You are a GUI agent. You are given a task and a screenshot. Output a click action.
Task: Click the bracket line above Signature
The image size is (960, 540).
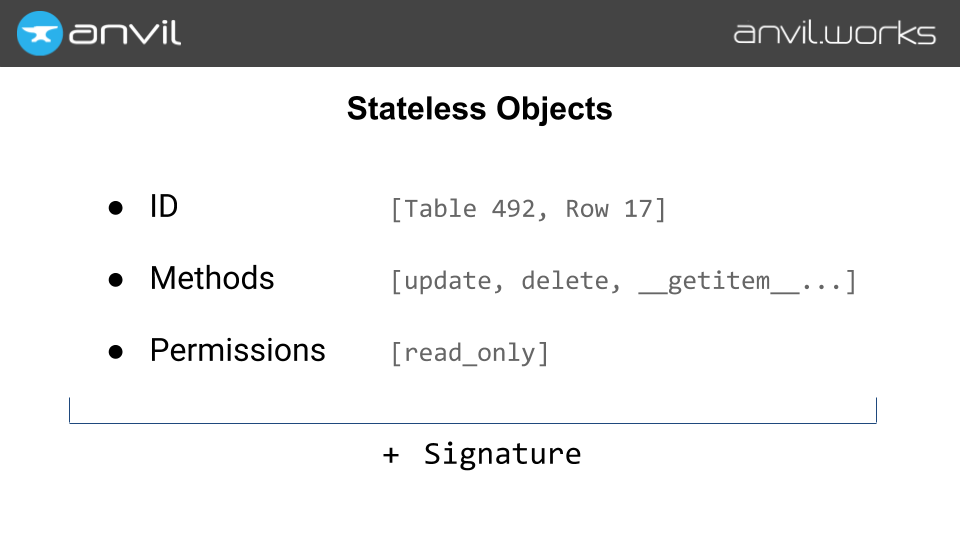point(472,422)
